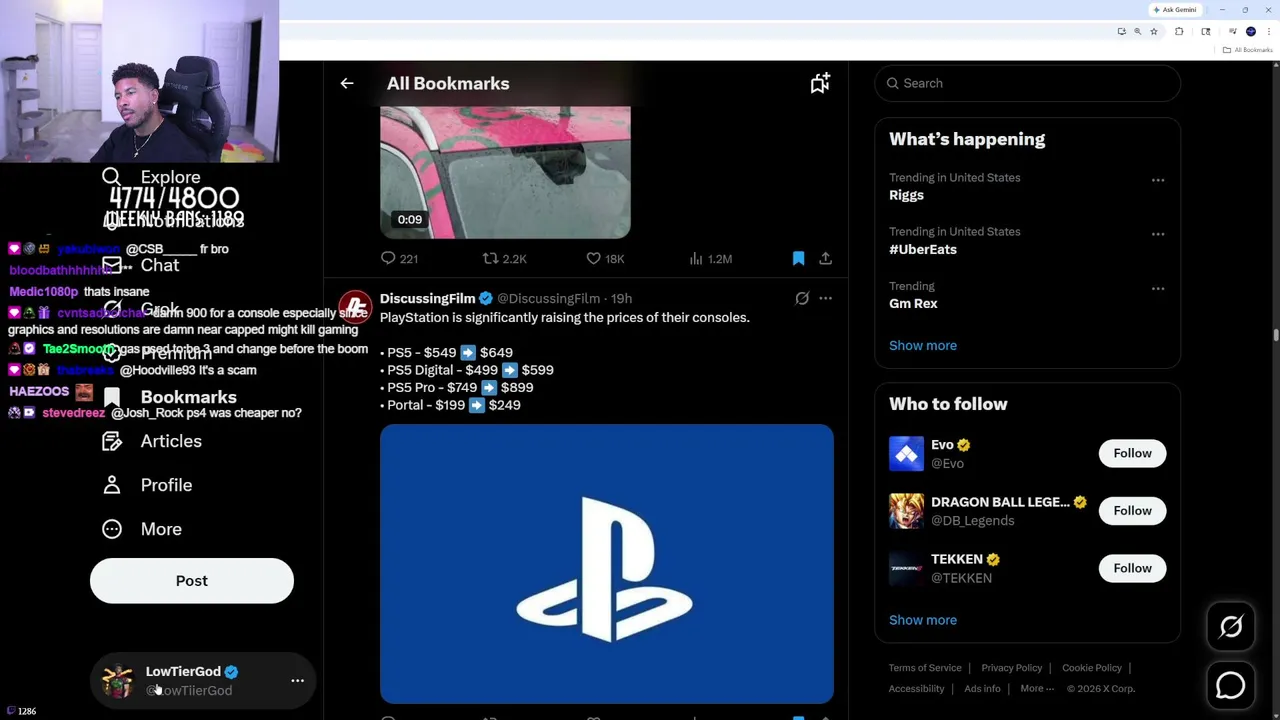This screenshot has width=1280, height=720.
Task: Click the Grok explain icon on DiscussingFilm post
Action: [x=802, y=298]
